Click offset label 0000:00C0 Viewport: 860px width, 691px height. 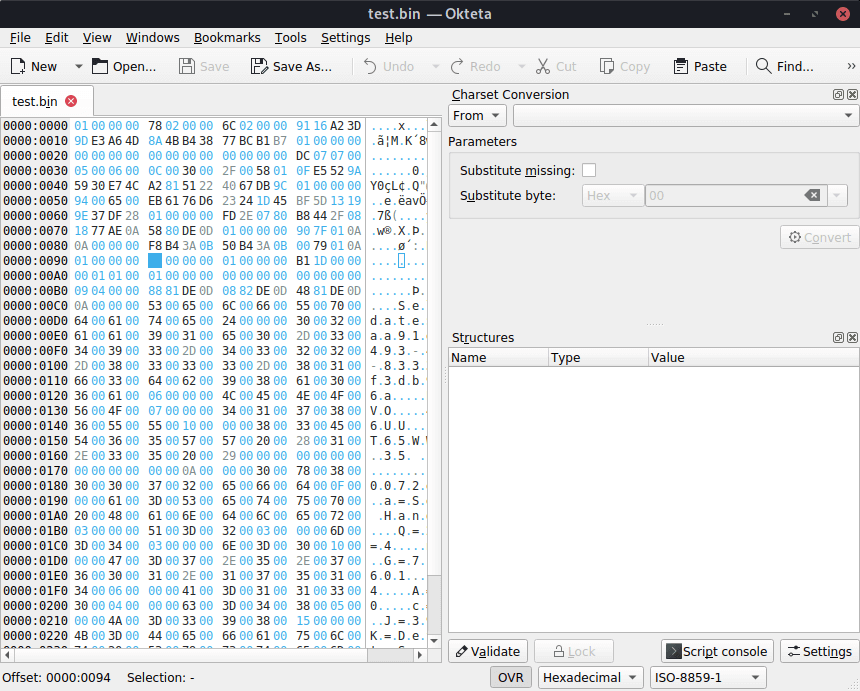(x=35, y=305)
